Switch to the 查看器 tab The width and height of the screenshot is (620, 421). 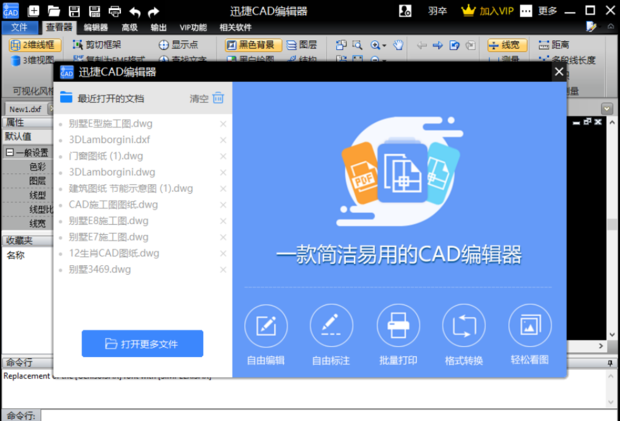(59, 27)
